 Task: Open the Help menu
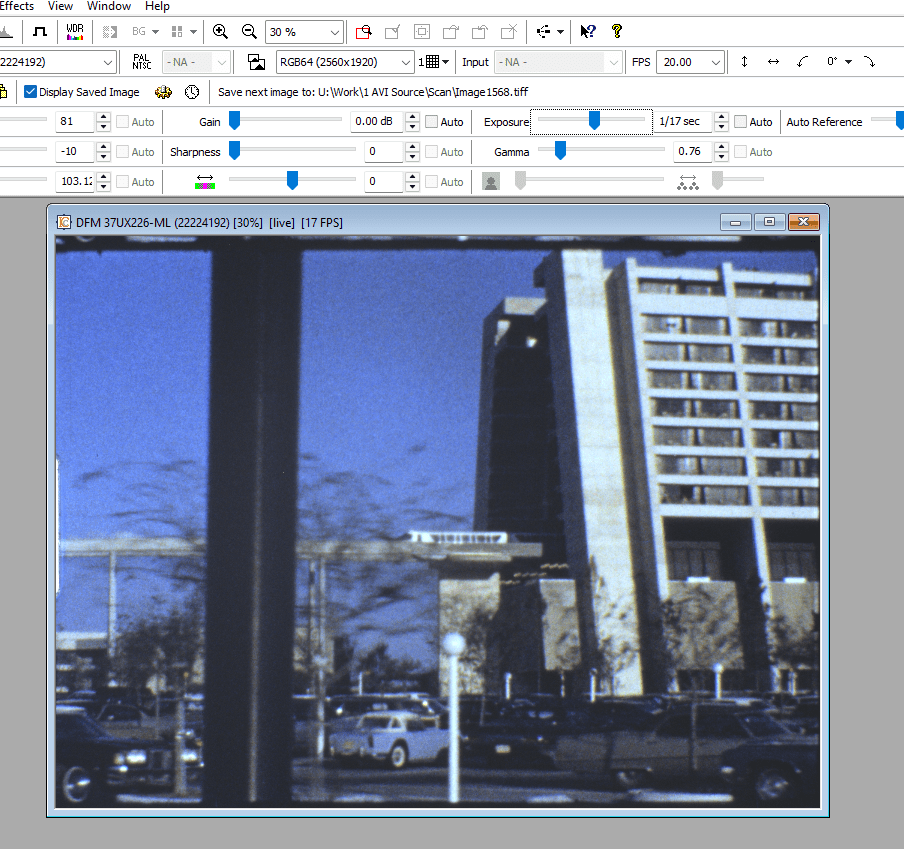[x=157, y=6]
